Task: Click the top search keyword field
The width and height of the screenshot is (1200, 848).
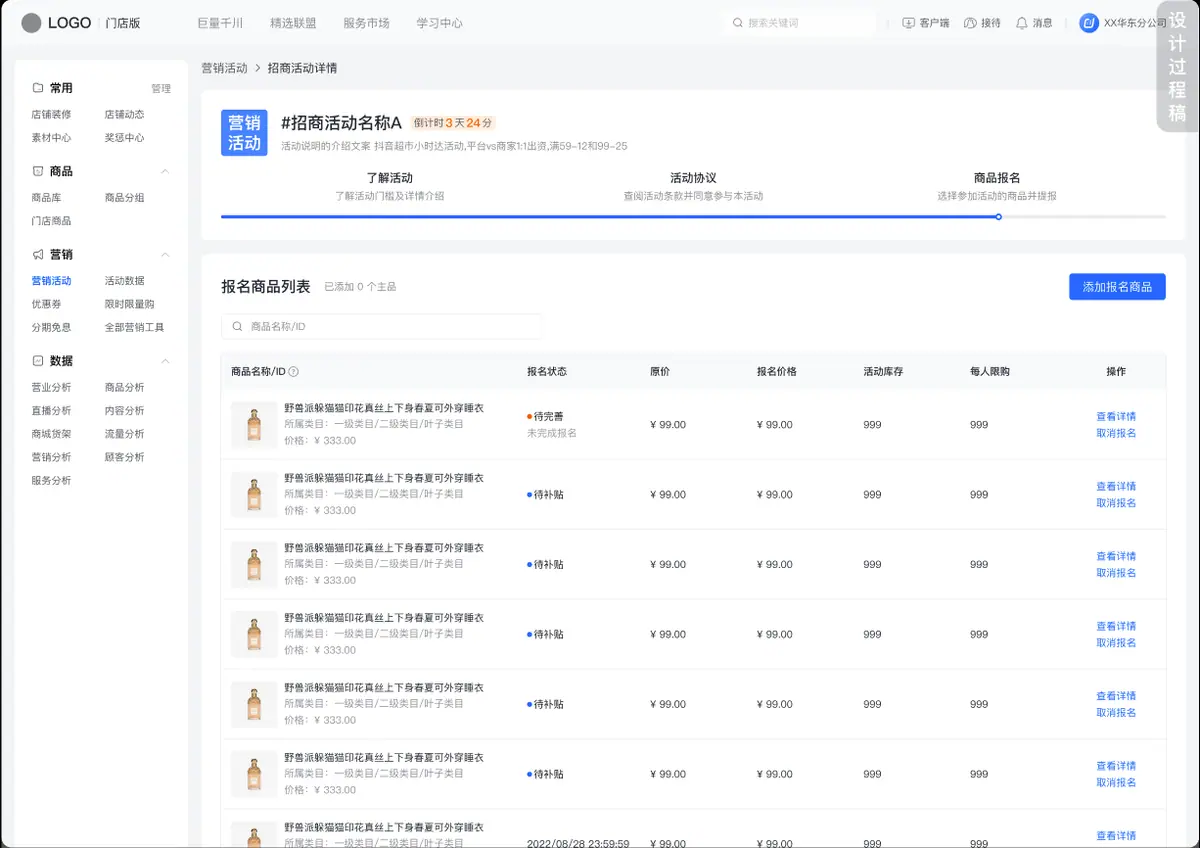Action: [799, 23]
